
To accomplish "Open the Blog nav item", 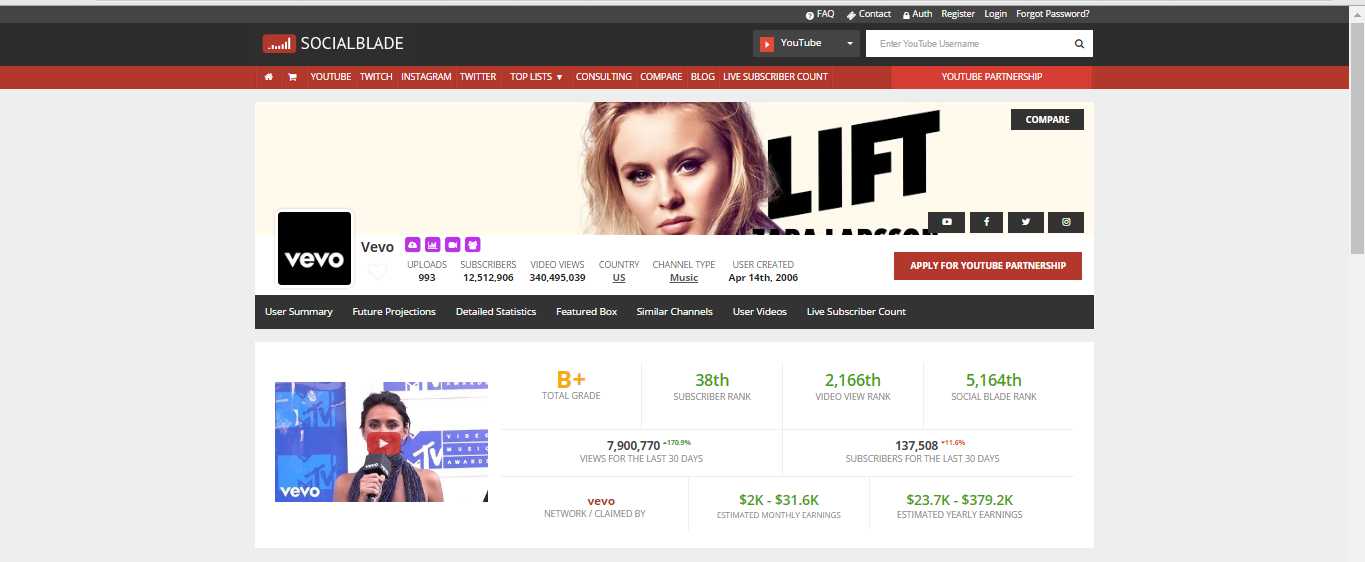I will [x=703, y=77].
